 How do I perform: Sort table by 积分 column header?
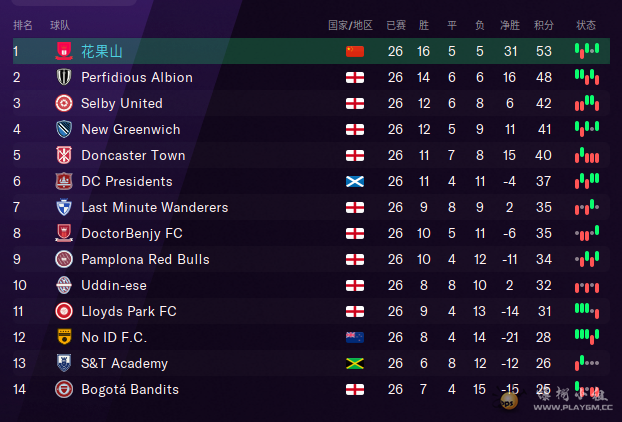(544, 24)
